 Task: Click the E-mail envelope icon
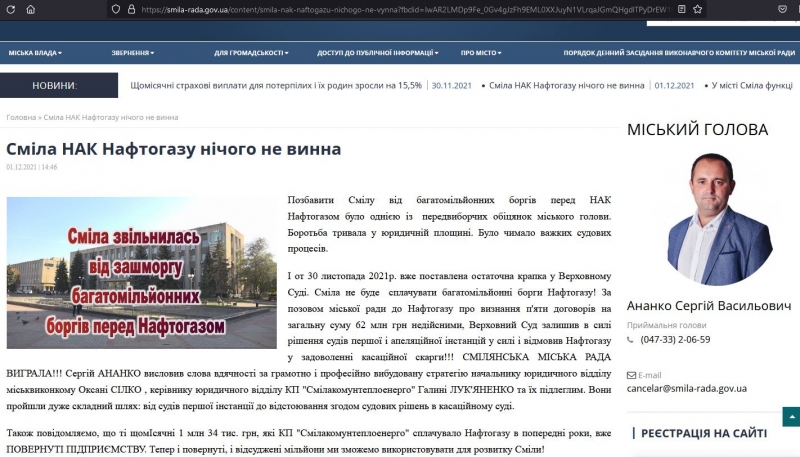tap(631, 374)
